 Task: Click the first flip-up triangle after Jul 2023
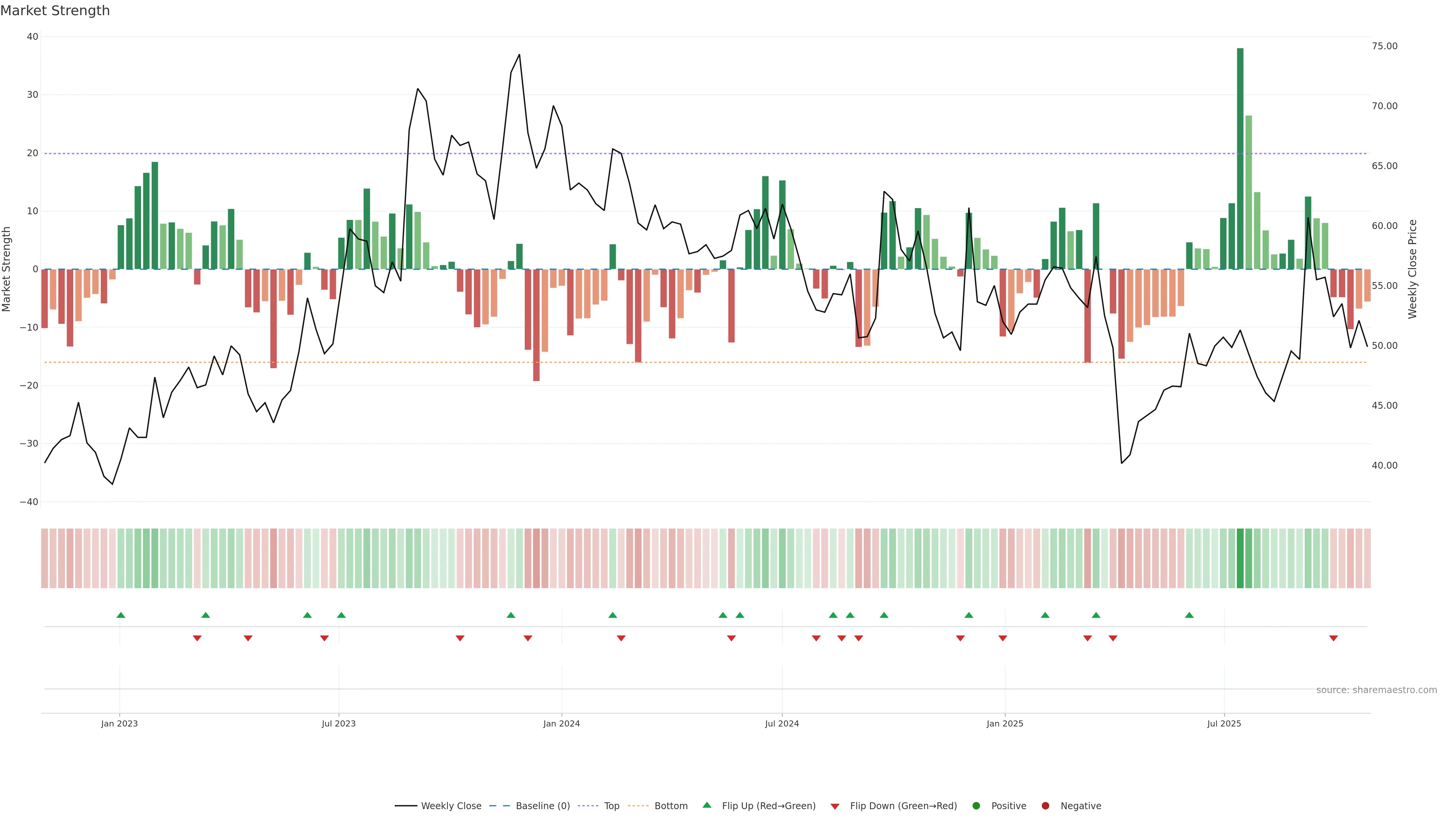[341, 615]
